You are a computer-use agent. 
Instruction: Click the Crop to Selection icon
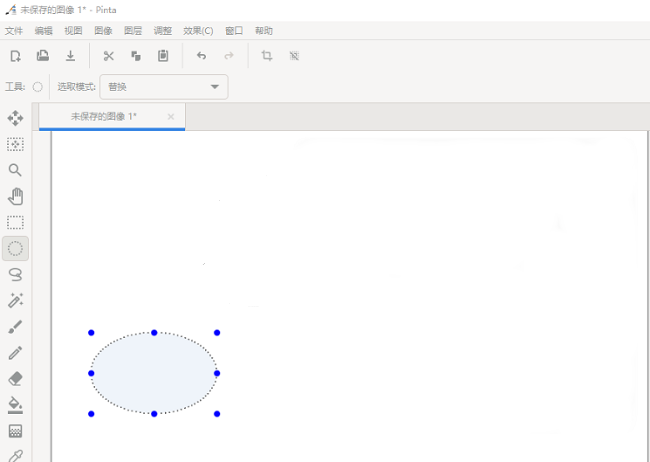(x=267, y=56)
